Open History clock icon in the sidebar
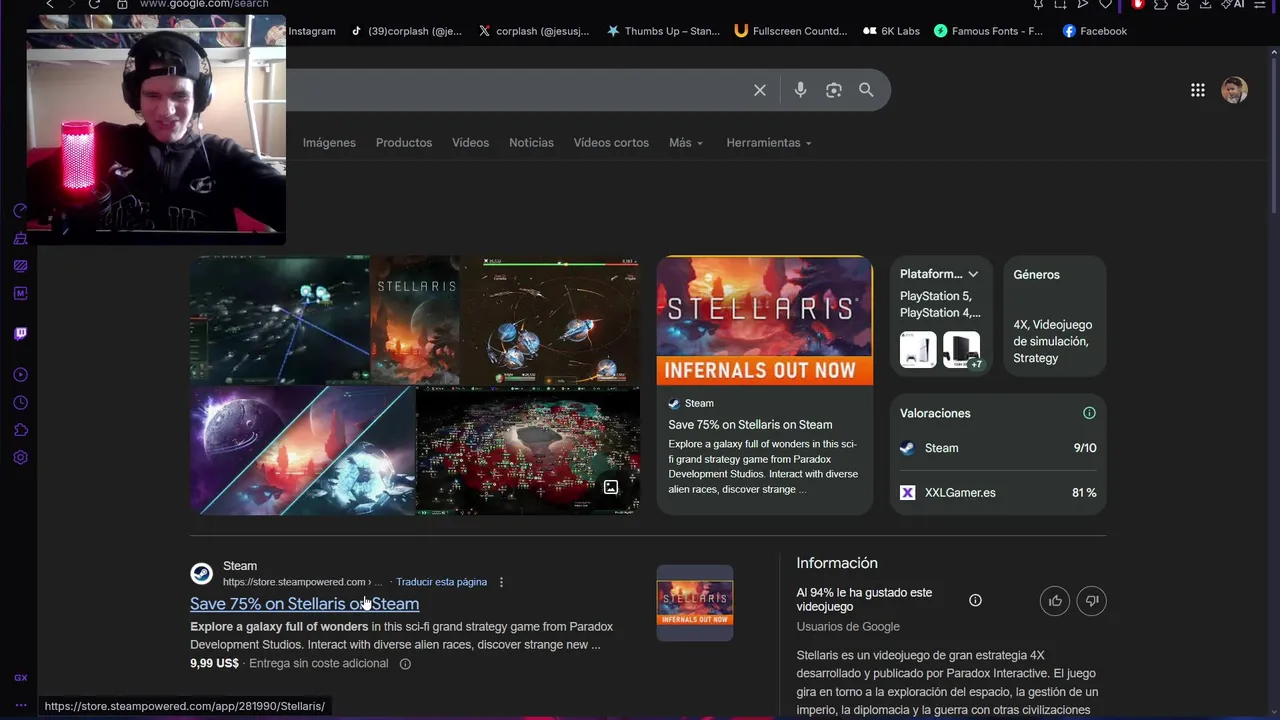Screen dimensions: 1280x720 click(20, 403)
